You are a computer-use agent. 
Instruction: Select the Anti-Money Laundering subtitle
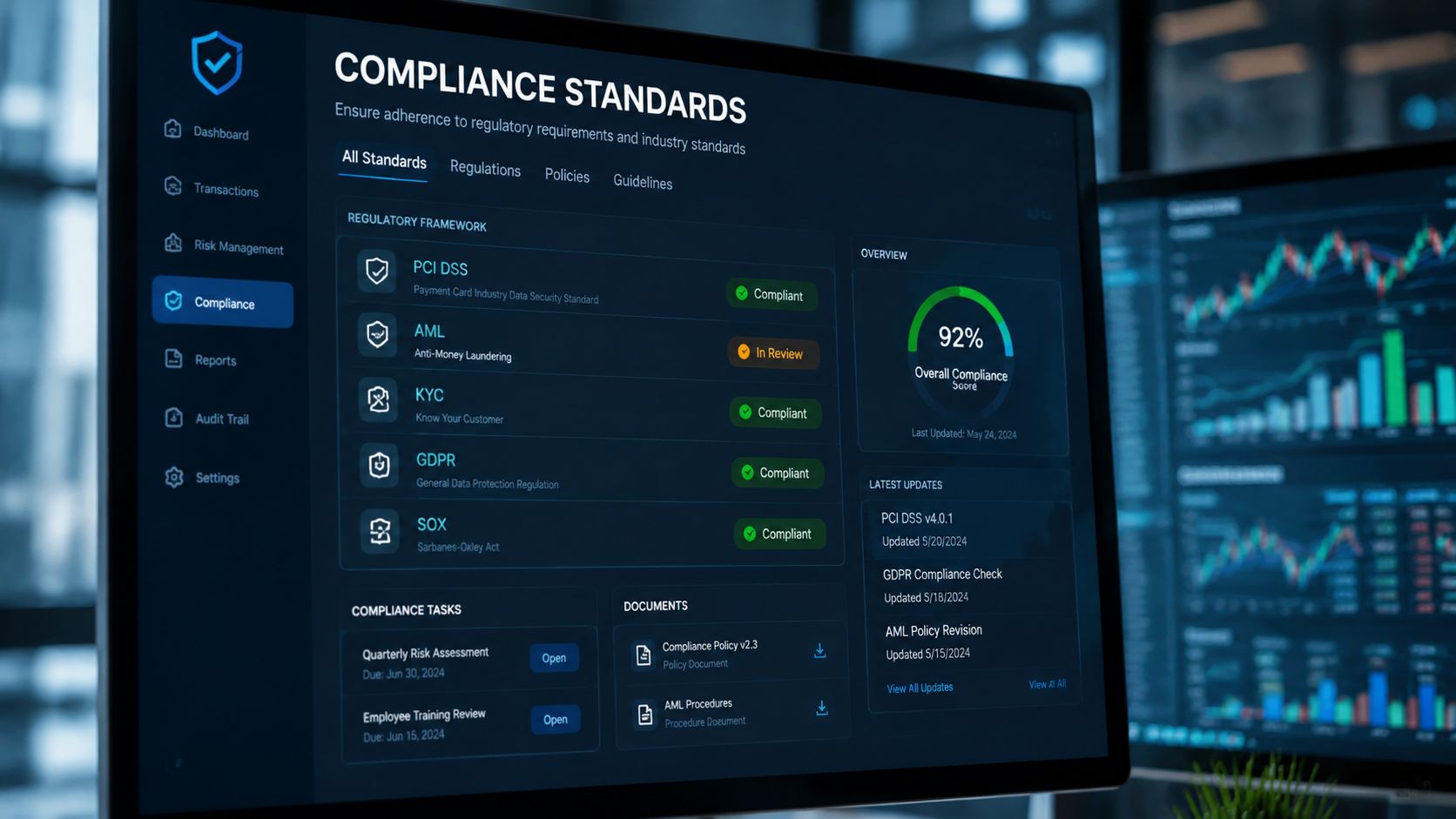[x=462, y=354]
